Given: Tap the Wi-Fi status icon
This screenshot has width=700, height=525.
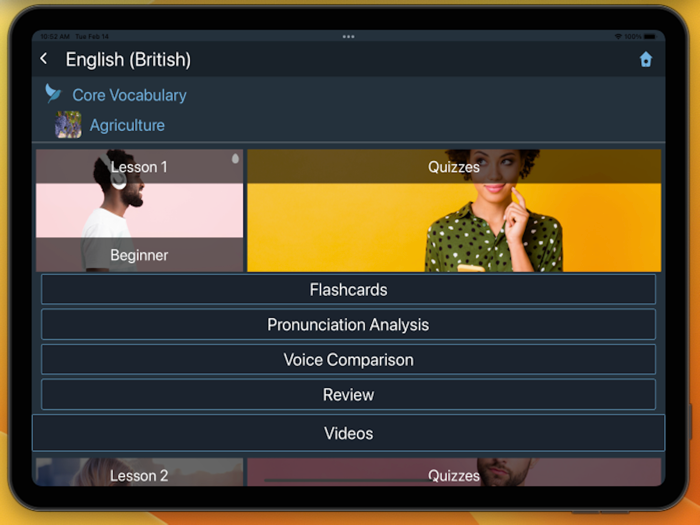Looking at the screenshot, I should (x=618, y=37).
